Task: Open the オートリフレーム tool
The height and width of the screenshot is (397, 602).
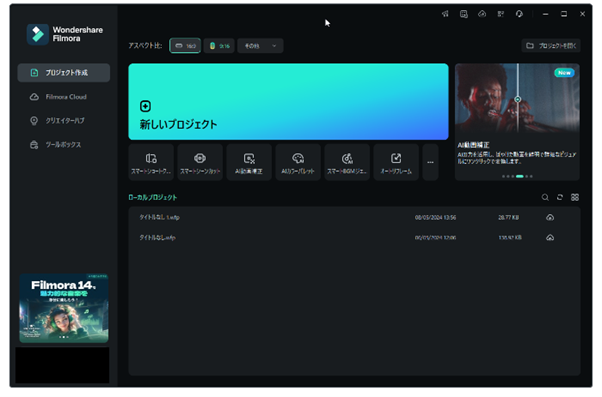Action: (396, 162)
